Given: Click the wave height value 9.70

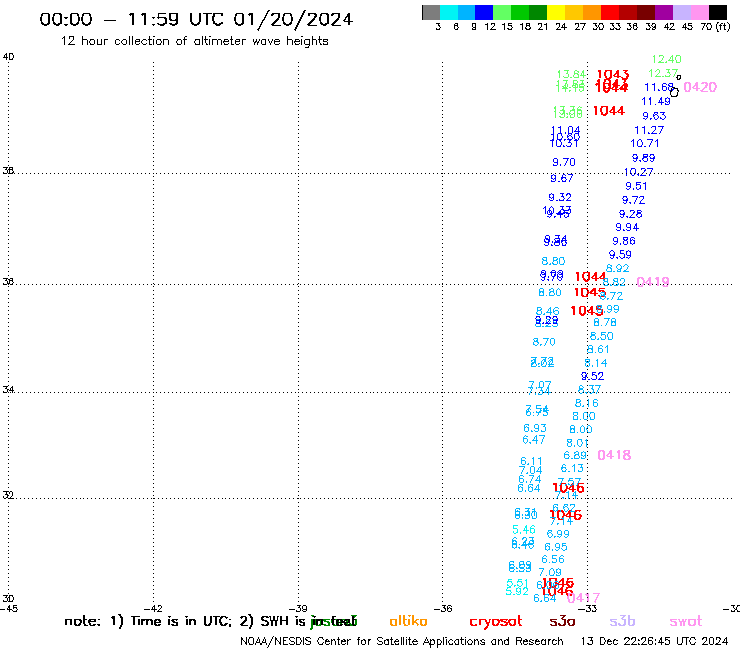Looking at the screenshot, I should click(x=564, y=162).
